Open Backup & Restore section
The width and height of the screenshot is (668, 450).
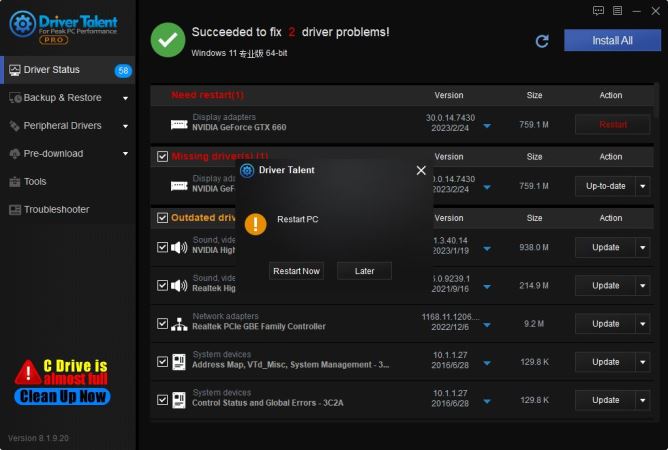[68, 98]
